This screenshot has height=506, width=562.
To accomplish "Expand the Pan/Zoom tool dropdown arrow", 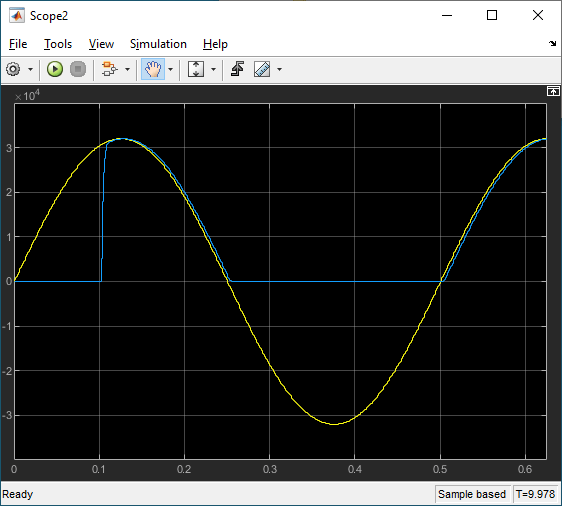I will click(171, 70).
